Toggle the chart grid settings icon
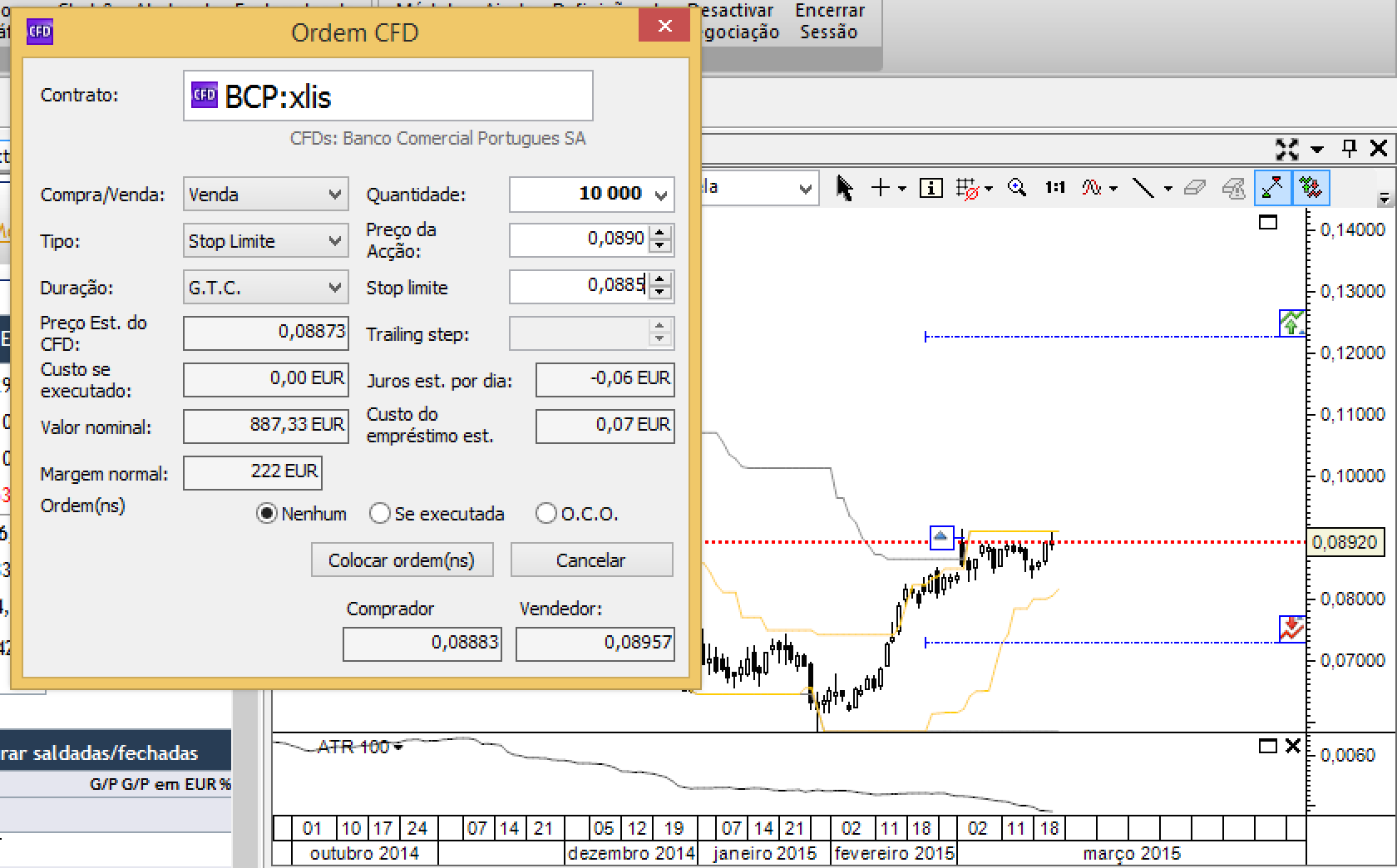Image resolution: width=1397 pixels, height=868 pixels. coord(967,189)
